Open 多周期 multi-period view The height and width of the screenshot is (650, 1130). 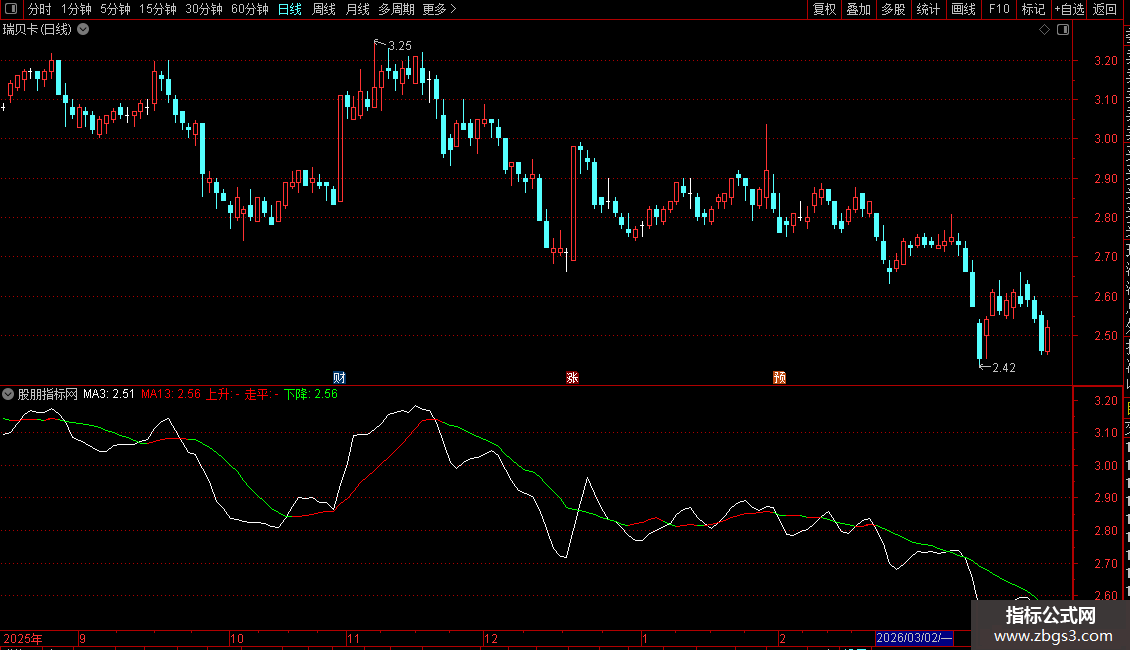[396, 9]
